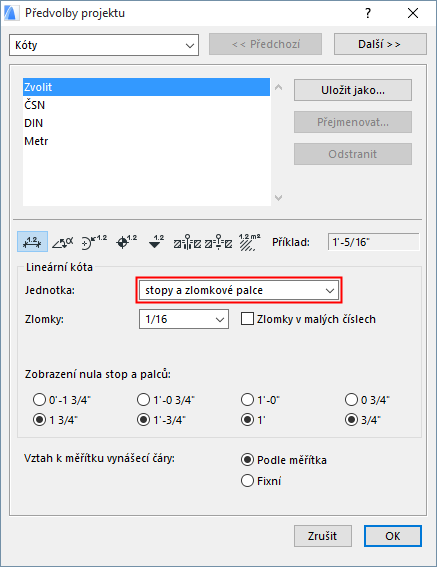Click the Zrušit button
This screenshot has width=437, height=567.
323,536
